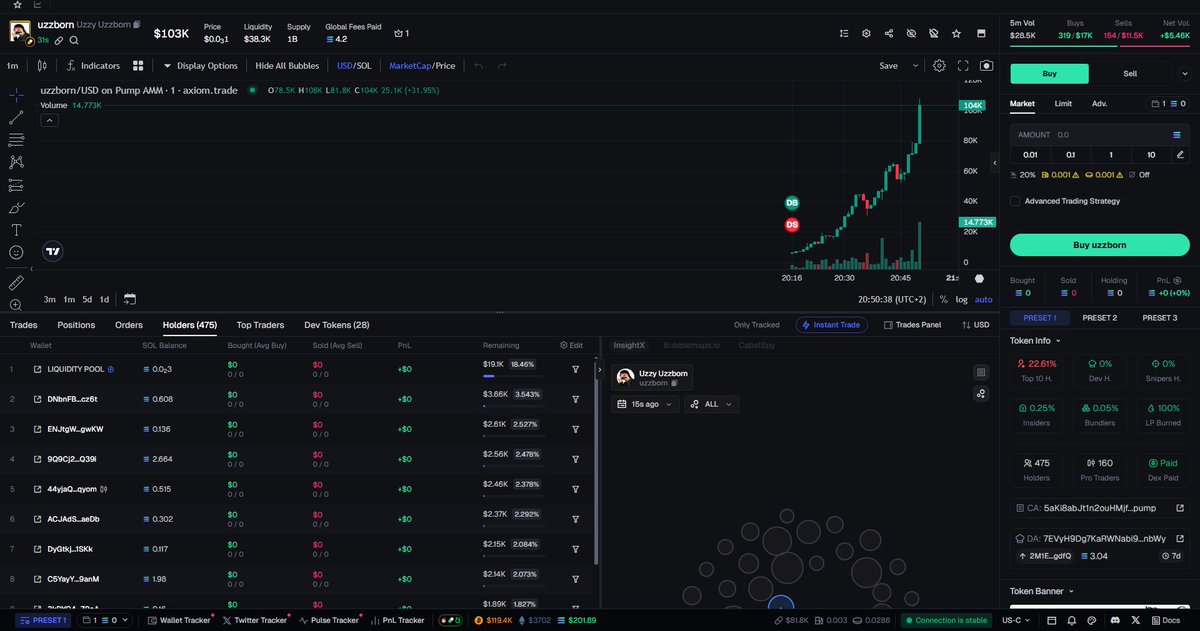Search the token with magnifier icon
The image size is (1200, 631).
pos(74,40)
